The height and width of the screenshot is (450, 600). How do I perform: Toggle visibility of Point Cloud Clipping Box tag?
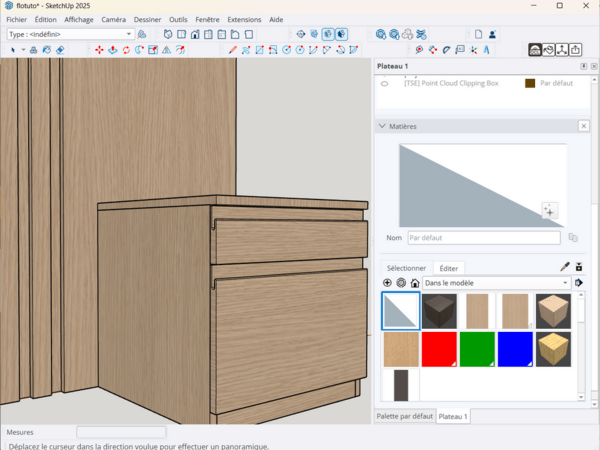click(x=385, y=83)
